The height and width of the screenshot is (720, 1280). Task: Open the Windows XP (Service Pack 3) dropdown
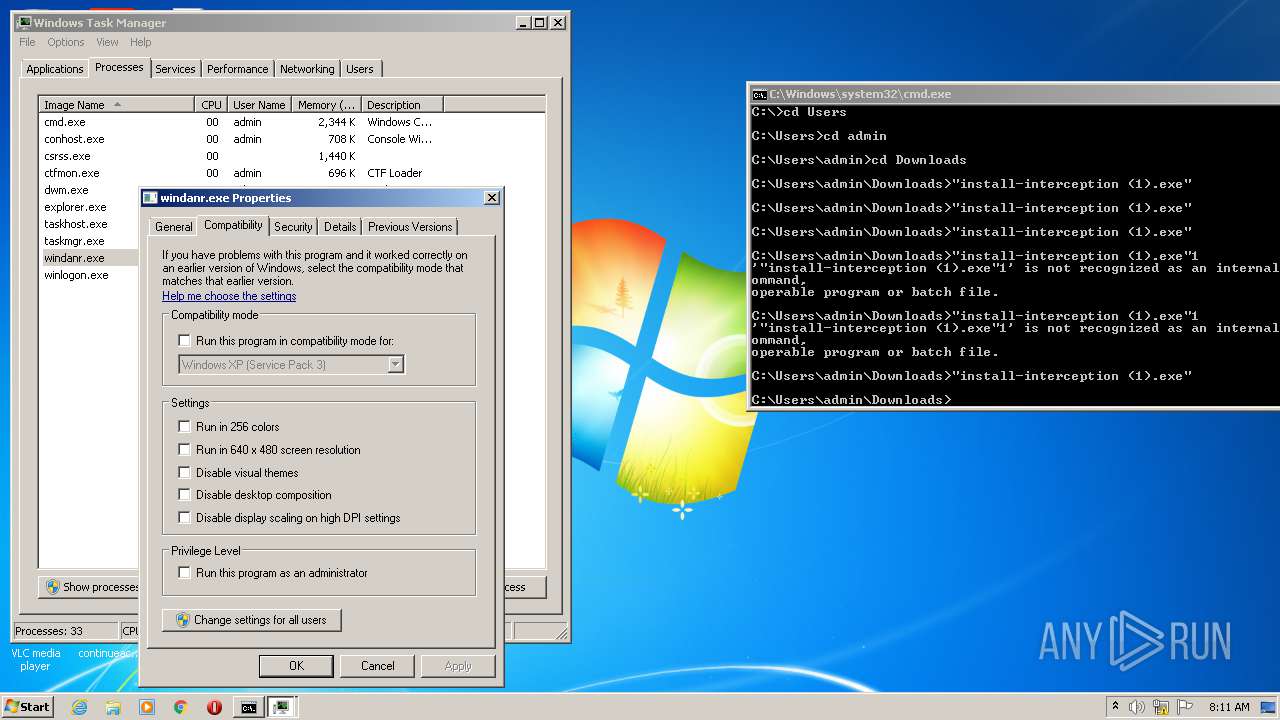[291, 365]
